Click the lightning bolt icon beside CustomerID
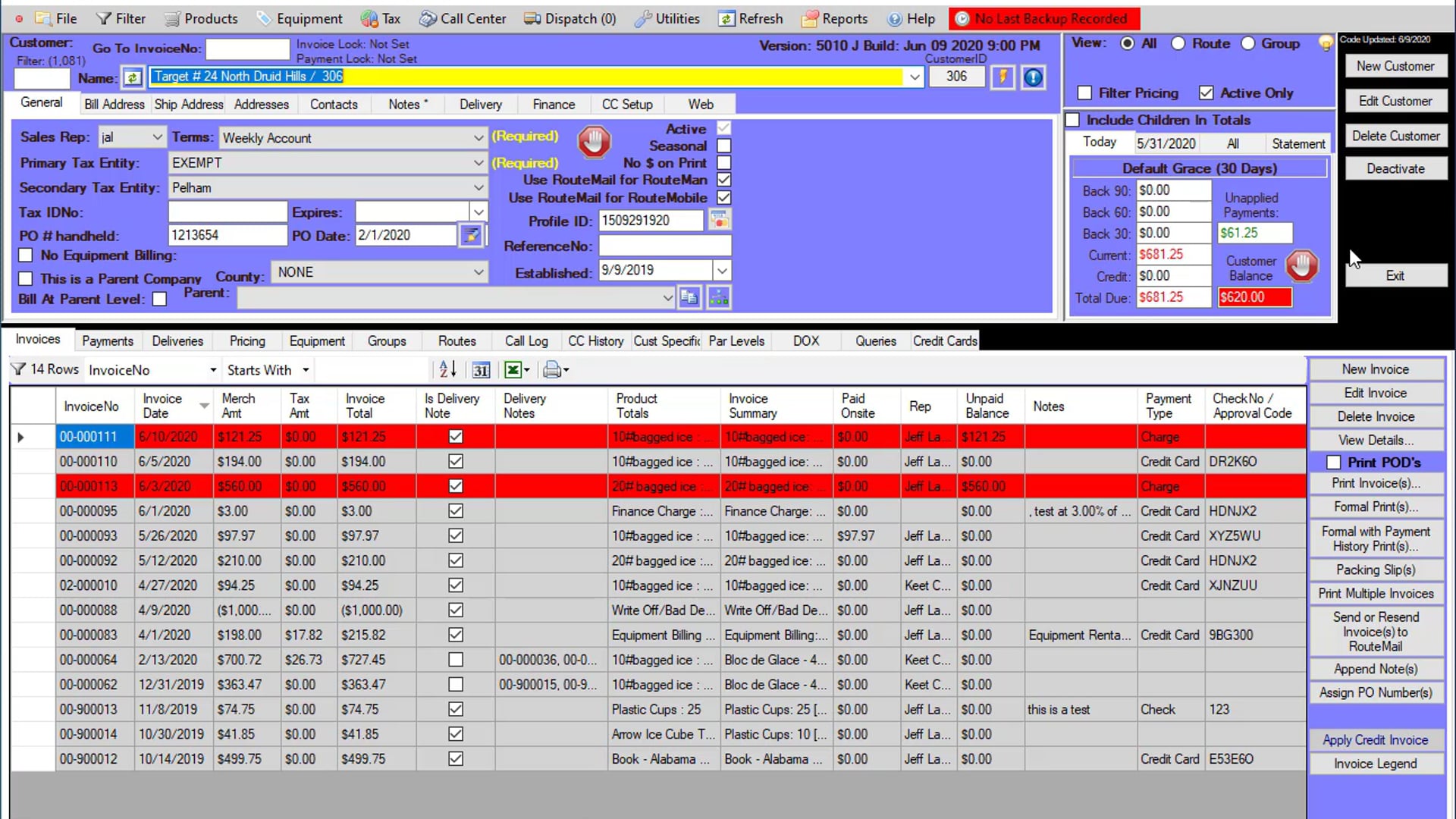This screenshot has height=819, width=1456. [1003, 77]
